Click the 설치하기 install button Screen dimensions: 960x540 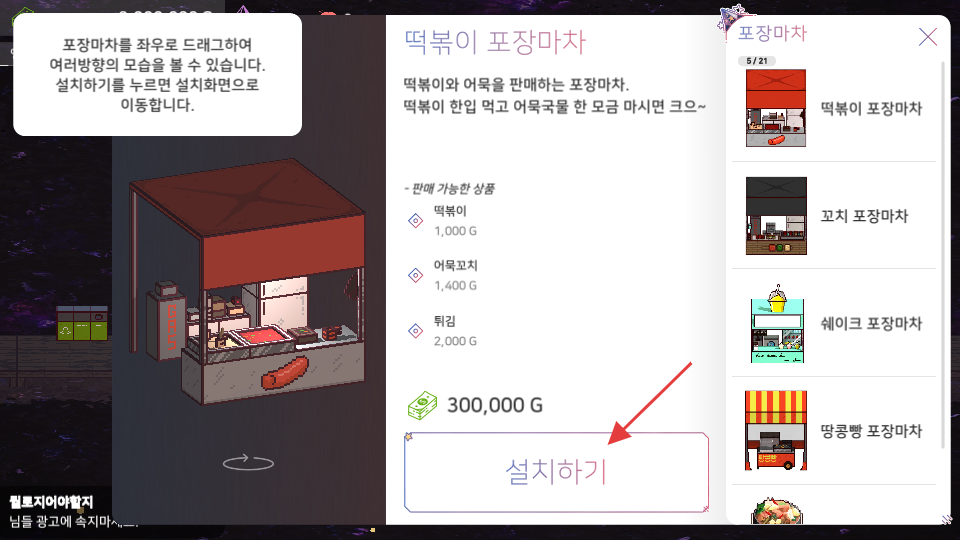coord(556,472)
